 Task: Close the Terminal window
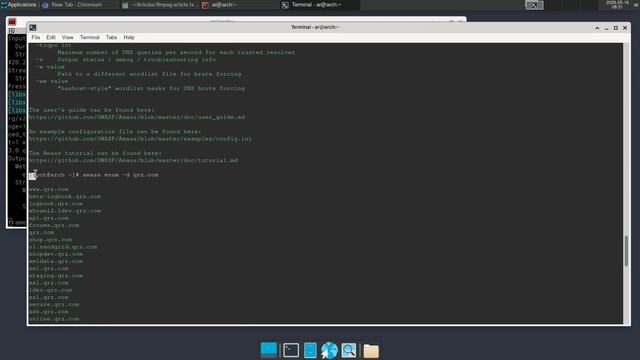pyautogui.click(x=625, y=28)
